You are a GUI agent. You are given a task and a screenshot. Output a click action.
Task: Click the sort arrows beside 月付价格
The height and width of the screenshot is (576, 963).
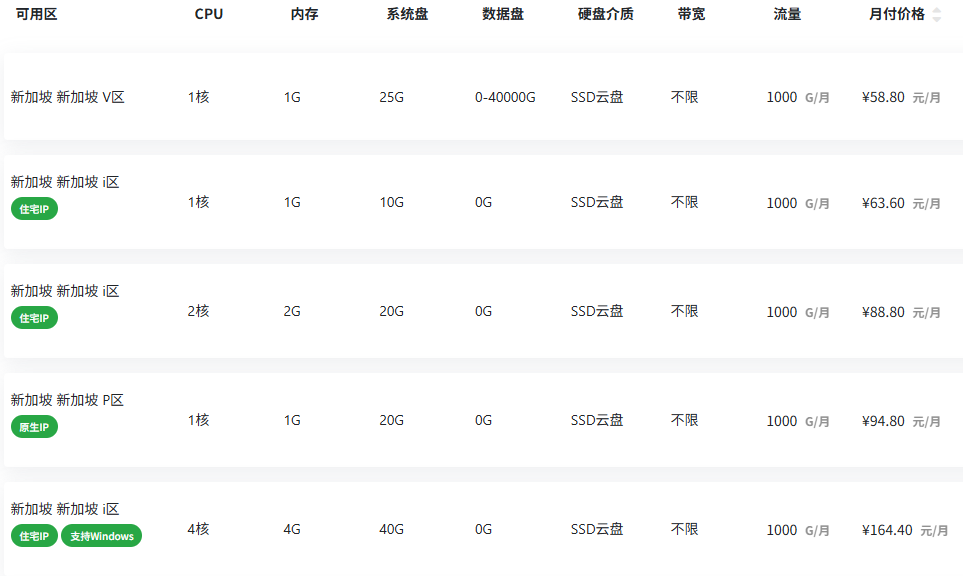[x=936, y=14]
